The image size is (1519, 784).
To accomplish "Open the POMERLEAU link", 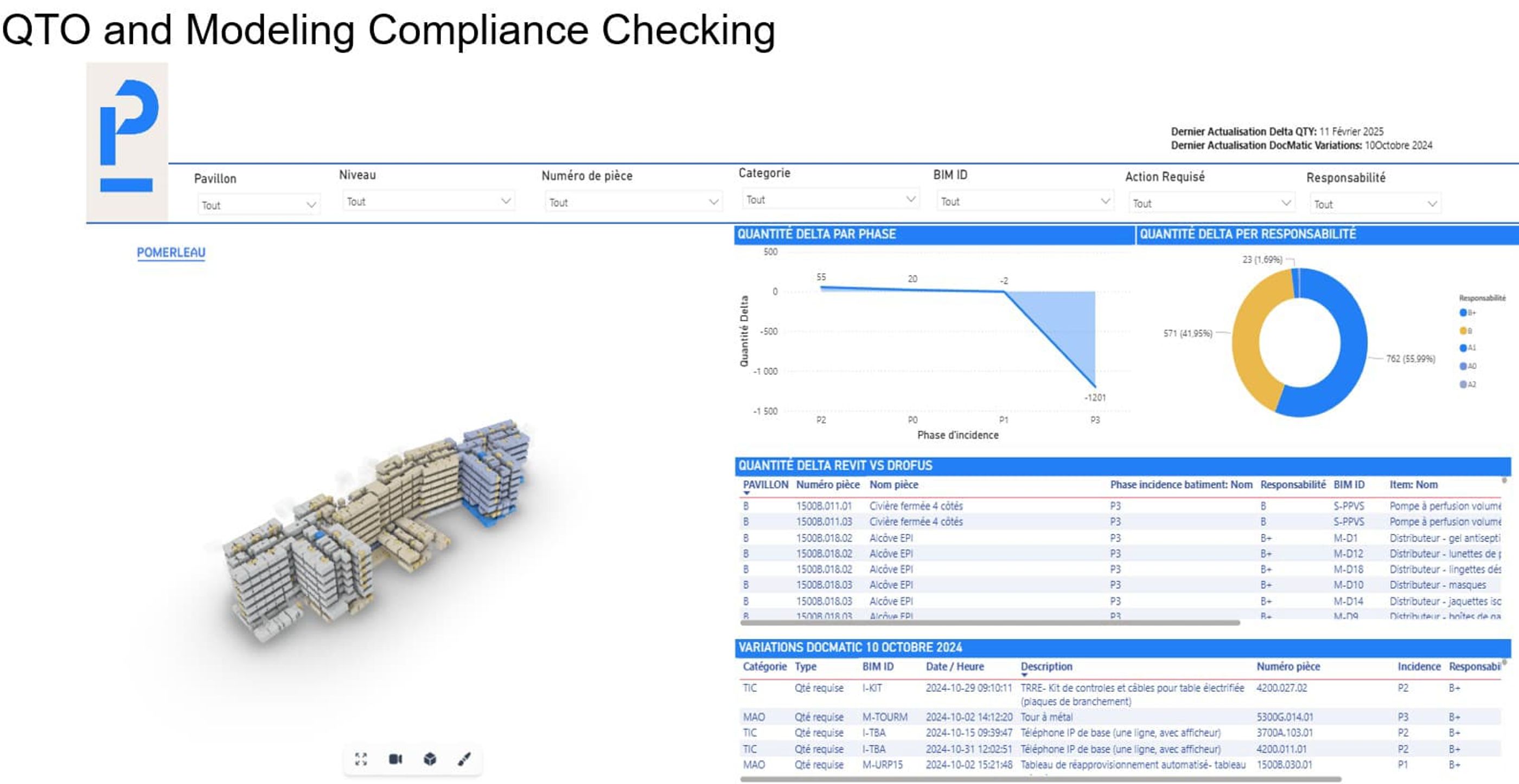I will 171,252.
